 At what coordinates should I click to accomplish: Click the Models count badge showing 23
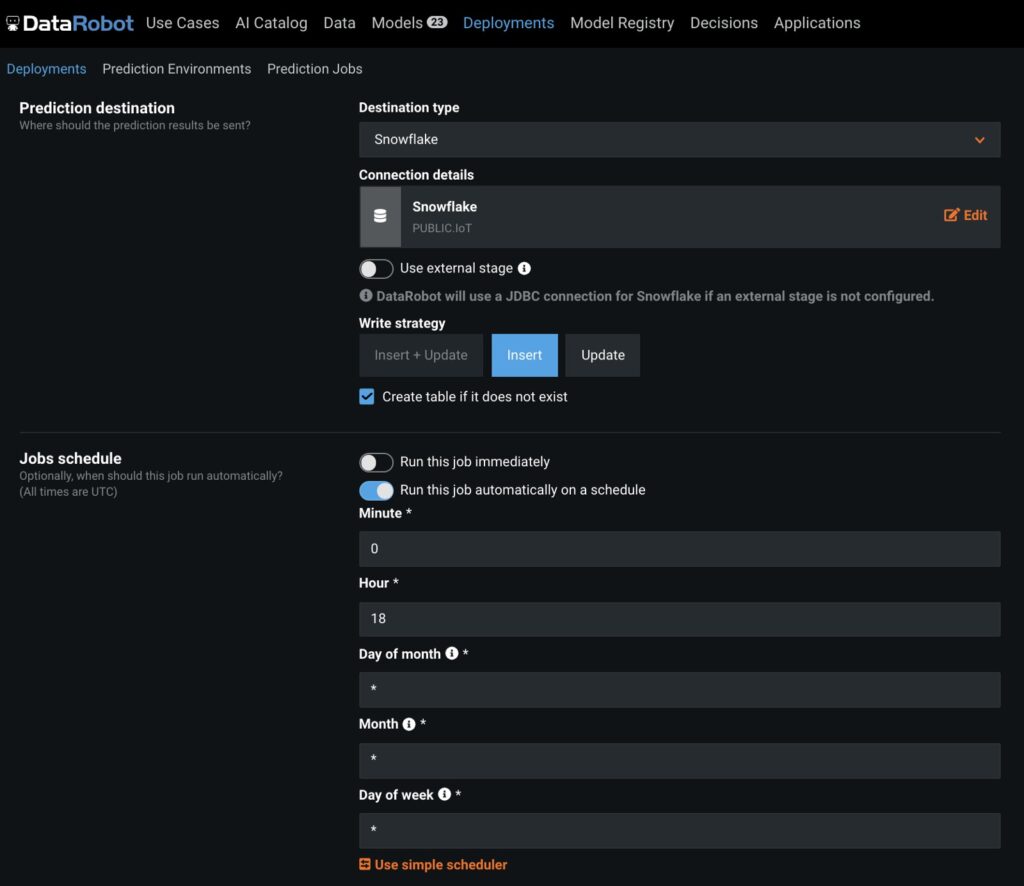(x=437, y=22)
